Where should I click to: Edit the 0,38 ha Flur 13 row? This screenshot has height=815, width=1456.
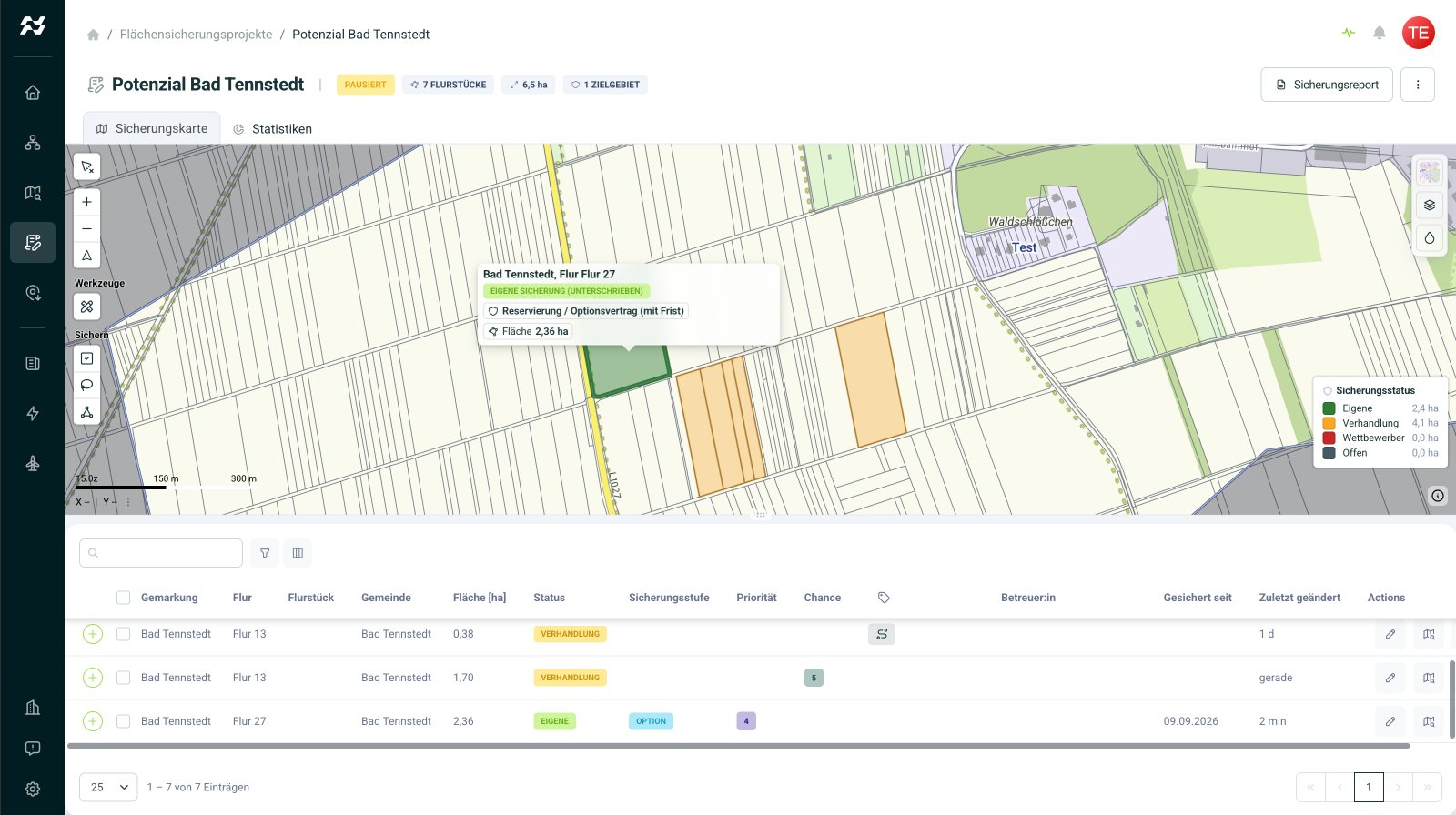[x=1390, y=634]
